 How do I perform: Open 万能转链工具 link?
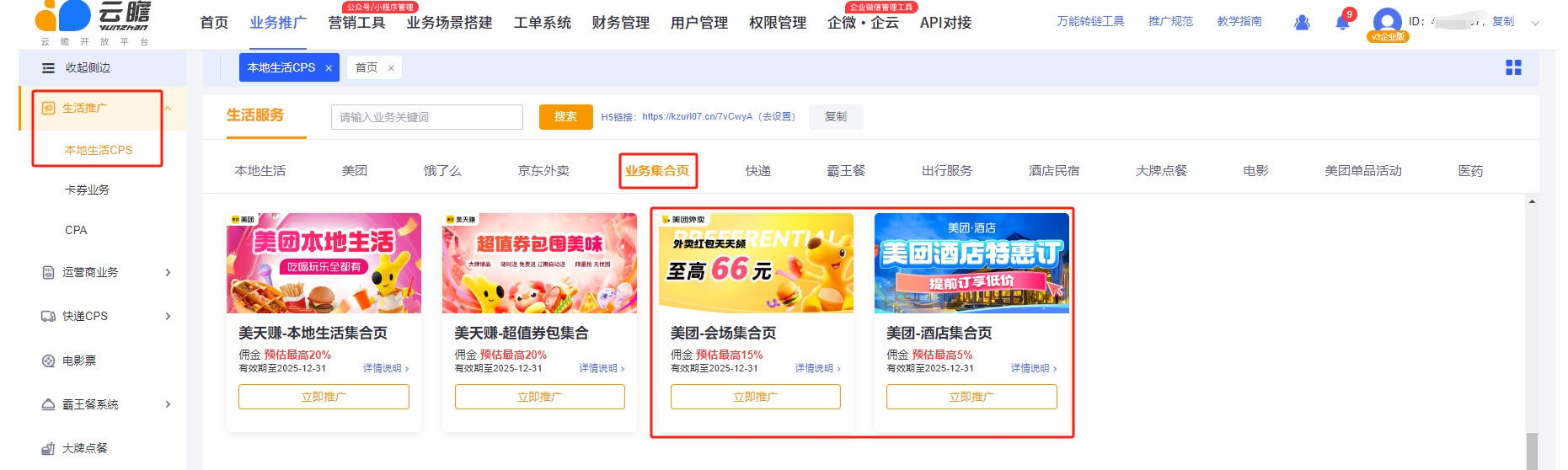coord(1090,22)
